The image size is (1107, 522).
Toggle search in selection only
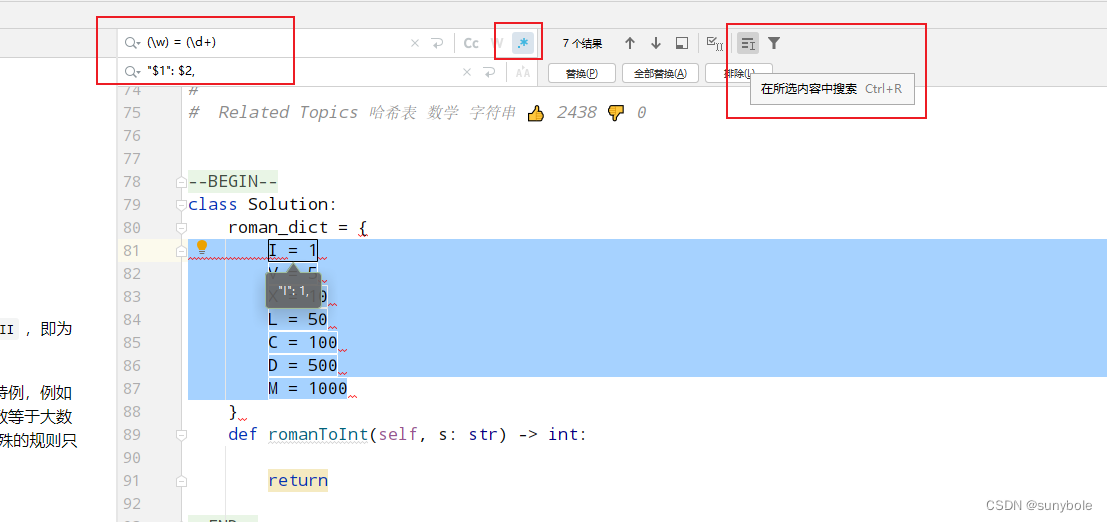(748, 43)
